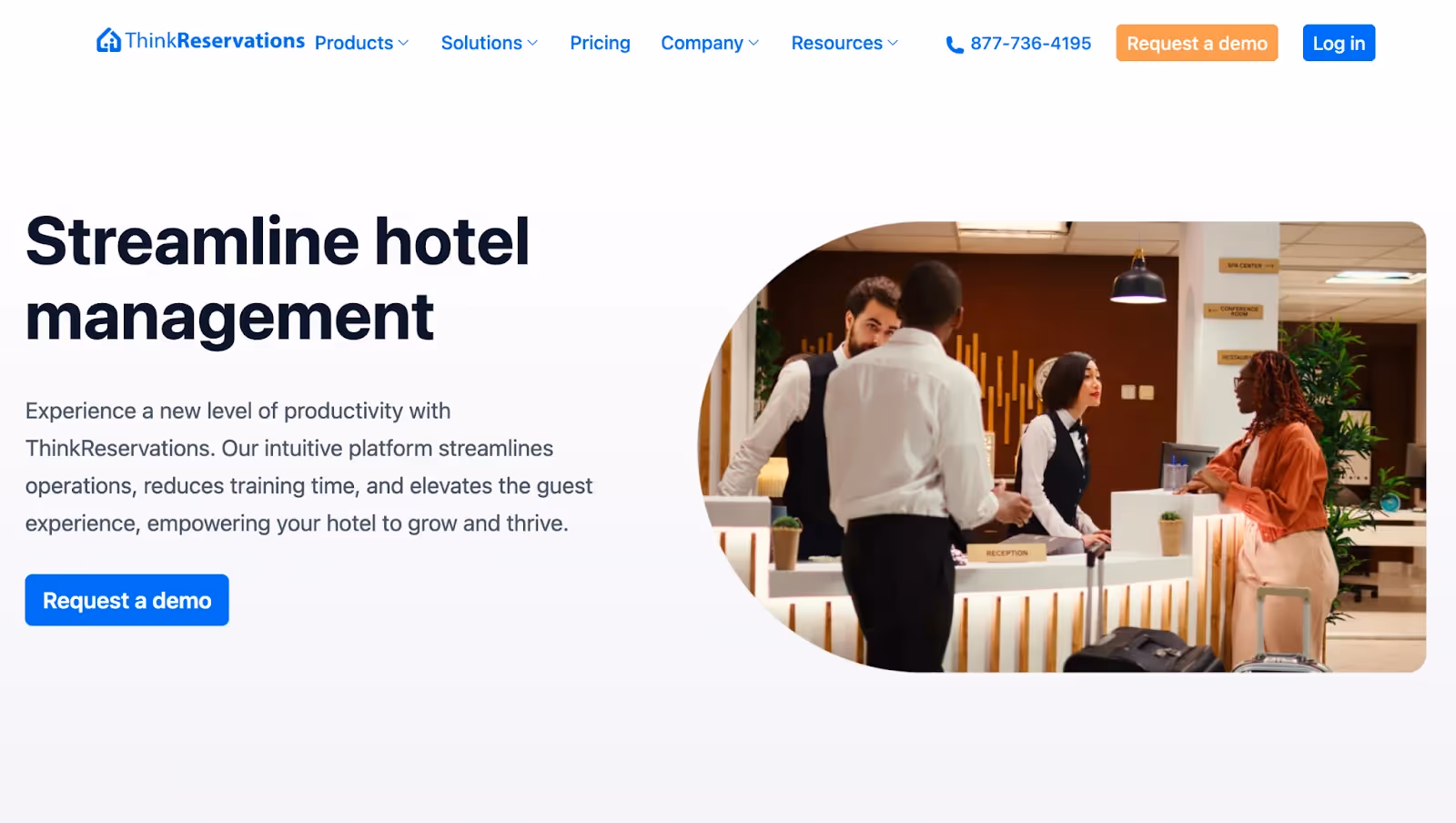Expand the Products chevron arrow
Screen dimensions: 1456x823
click(x=403, y=43)
